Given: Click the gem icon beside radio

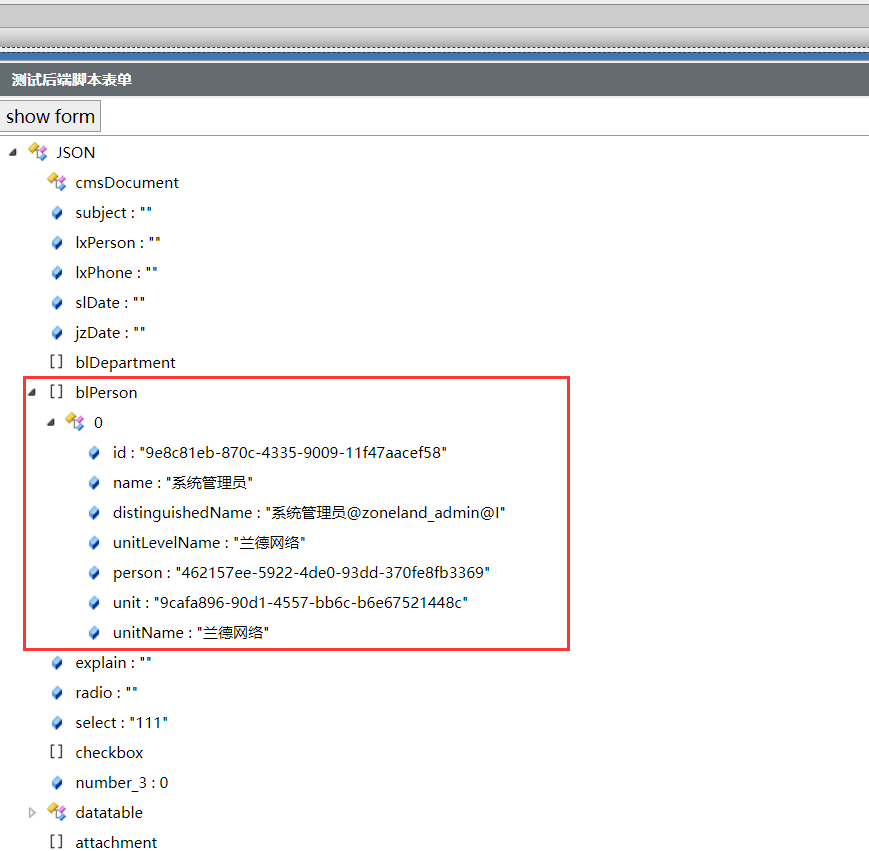Looking at the screenshot, I should pyautogui.click(x=57, y=693).
